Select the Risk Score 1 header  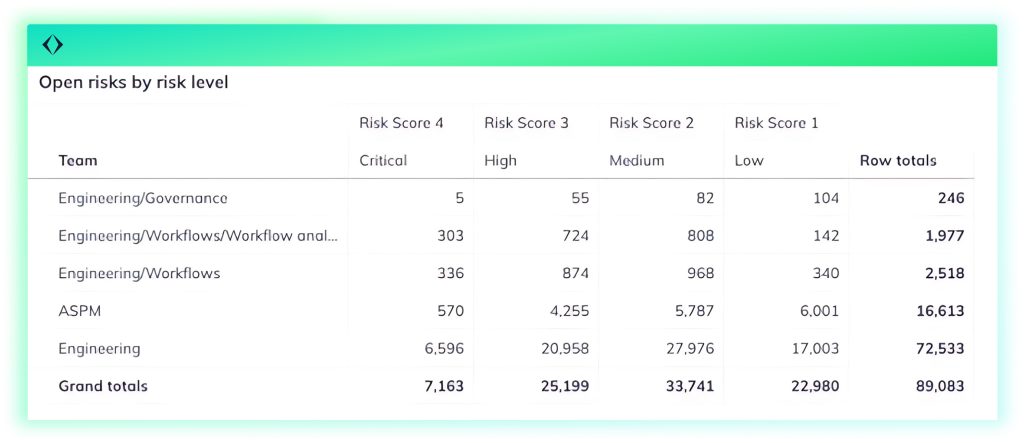coord(776,123)
